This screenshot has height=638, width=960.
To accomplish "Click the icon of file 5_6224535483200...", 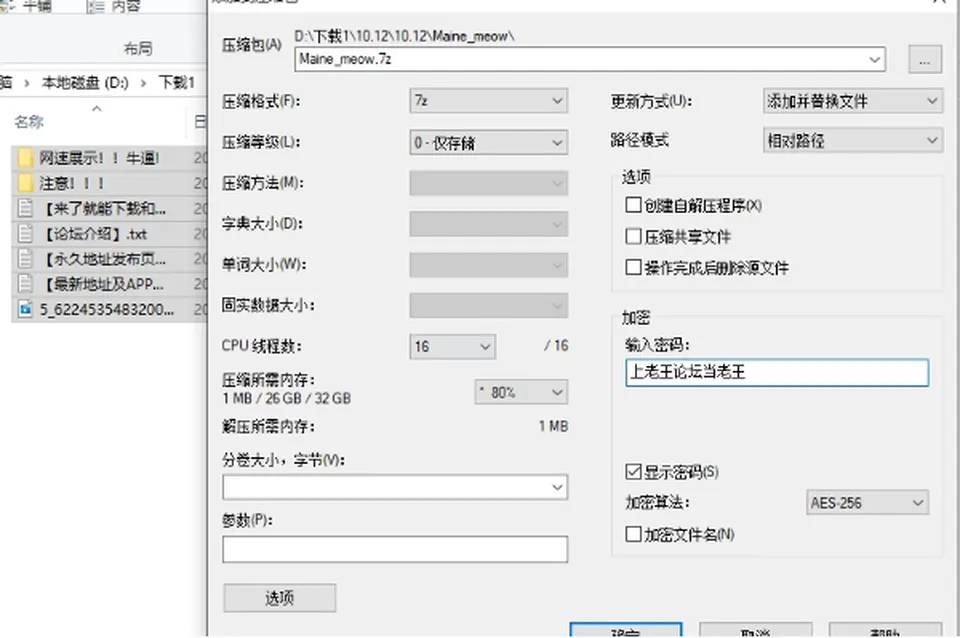I will click(x=25, y=309).
